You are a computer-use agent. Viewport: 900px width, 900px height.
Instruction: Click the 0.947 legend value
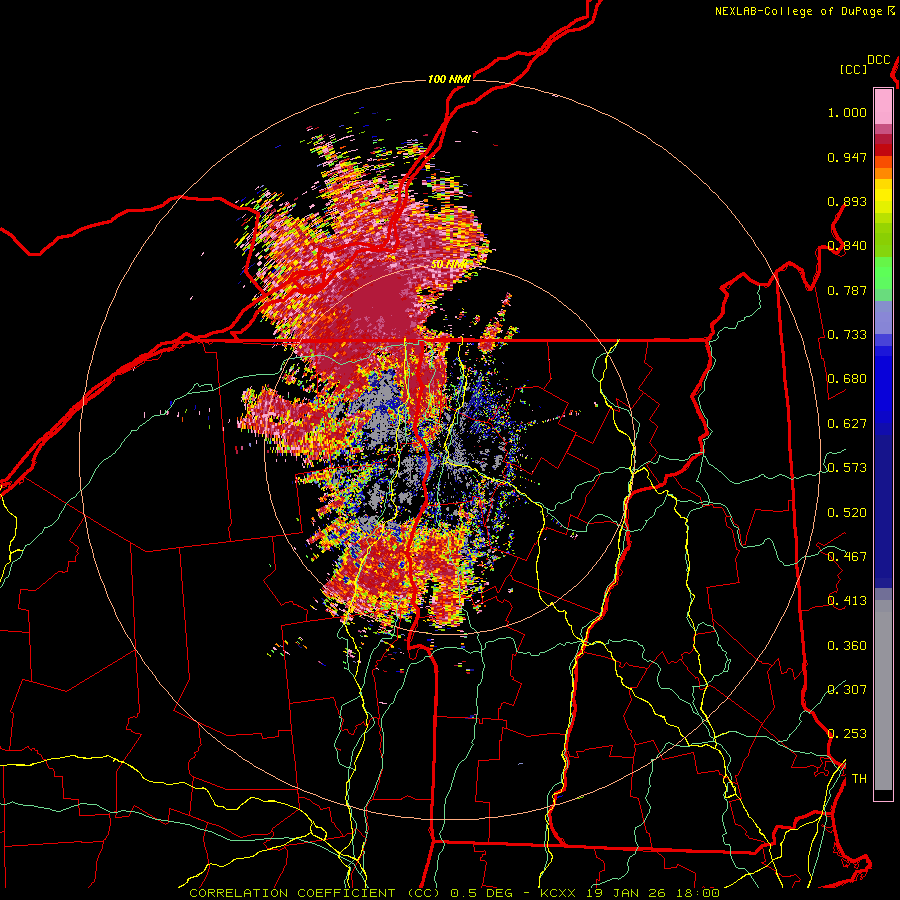[847, 157]
